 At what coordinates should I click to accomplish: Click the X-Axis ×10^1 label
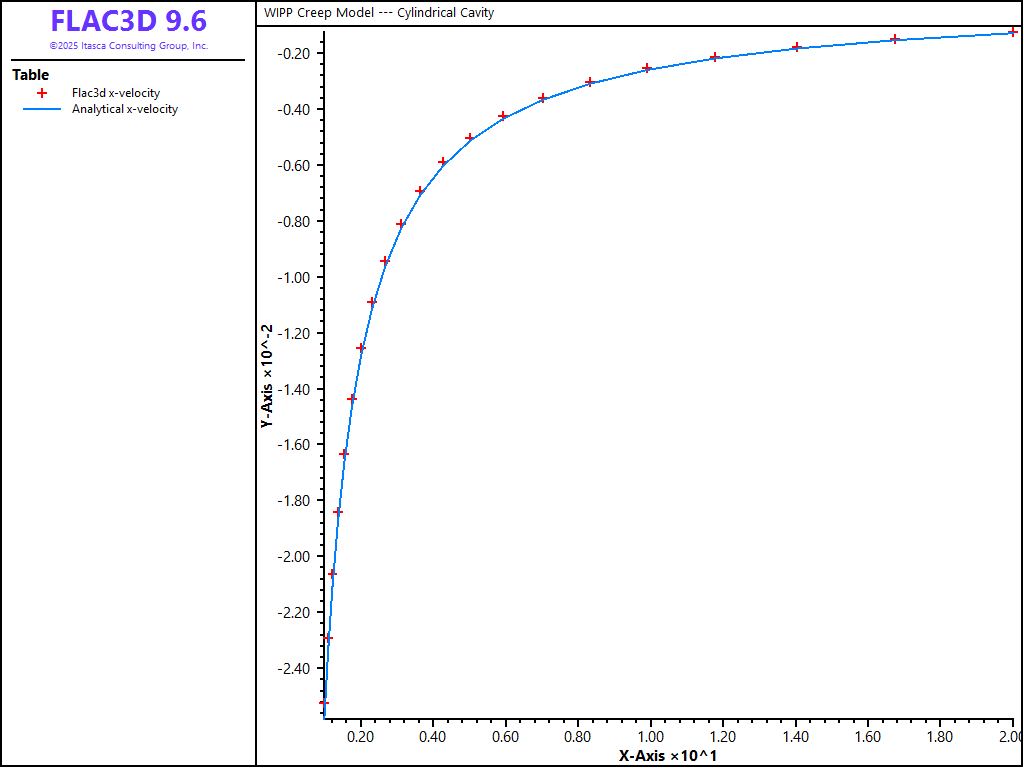pyautogui.click(x=667, y=755)
